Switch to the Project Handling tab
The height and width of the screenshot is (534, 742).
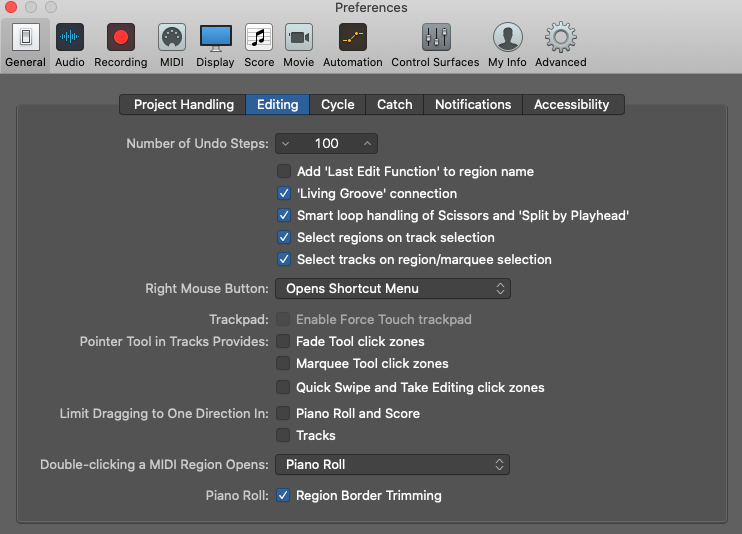point(184,104)
